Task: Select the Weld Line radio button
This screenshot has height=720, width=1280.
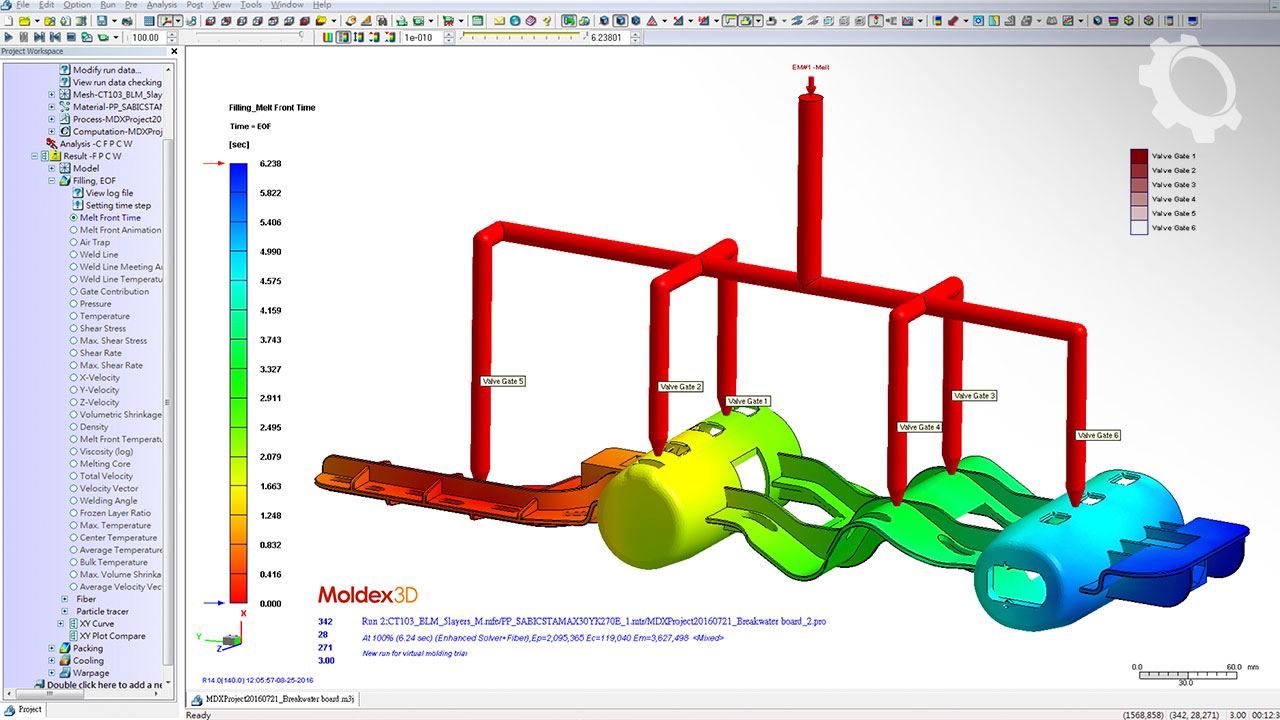Action: (74, 255)
